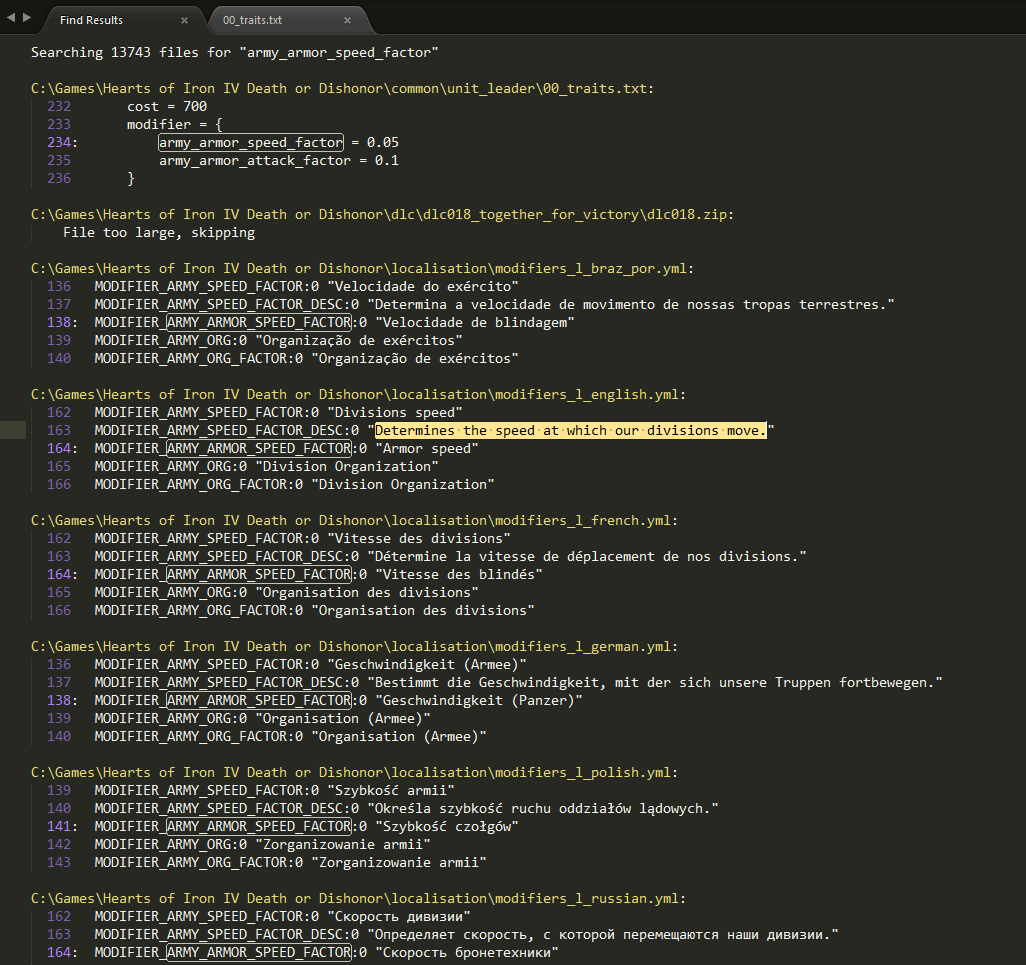Select the Find Results tab
The width and height of the screenshot is (1026, 965).
coord(92,20)
